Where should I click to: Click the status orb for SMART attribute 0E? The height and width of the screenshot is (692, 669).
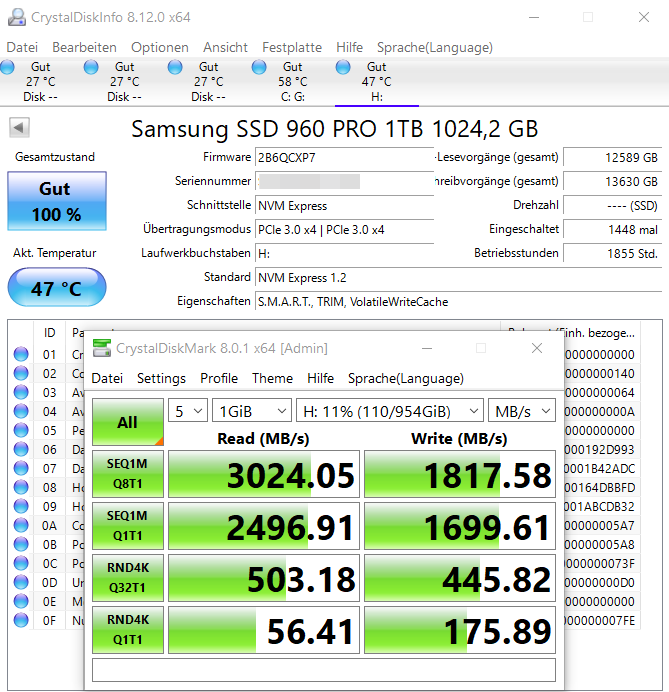tap(21, 601)
